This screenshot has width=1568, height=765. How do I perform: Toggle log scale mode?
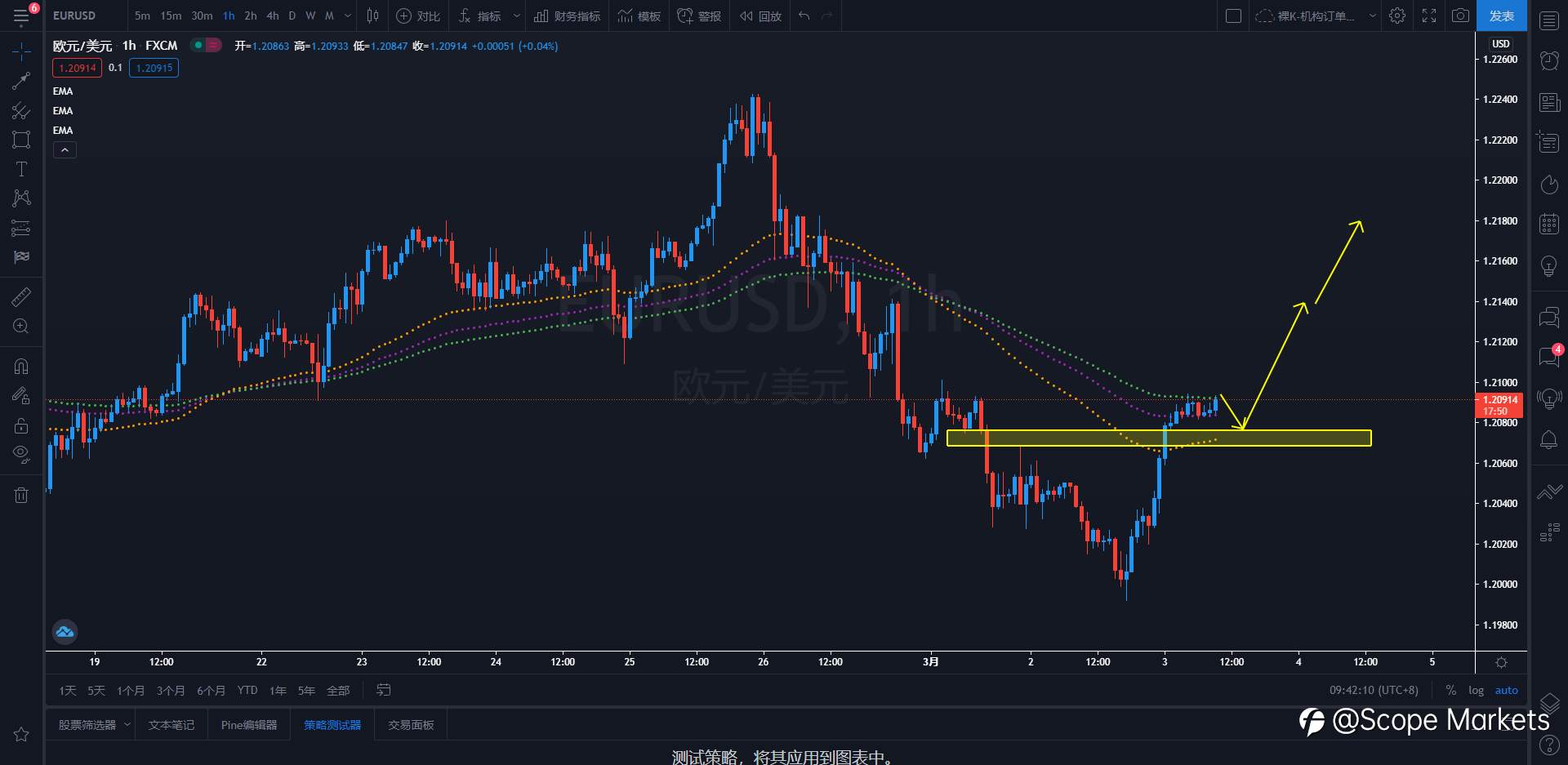[1476, 691]
